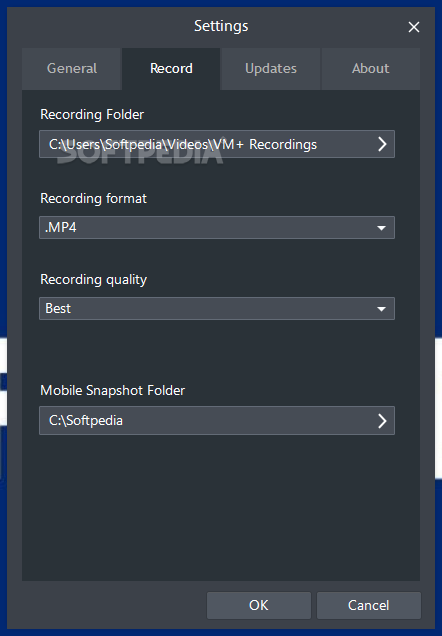The width and height of the screenshot is (442, 636).
Task: Click the .MP4 format value
Action: (61, 228)
